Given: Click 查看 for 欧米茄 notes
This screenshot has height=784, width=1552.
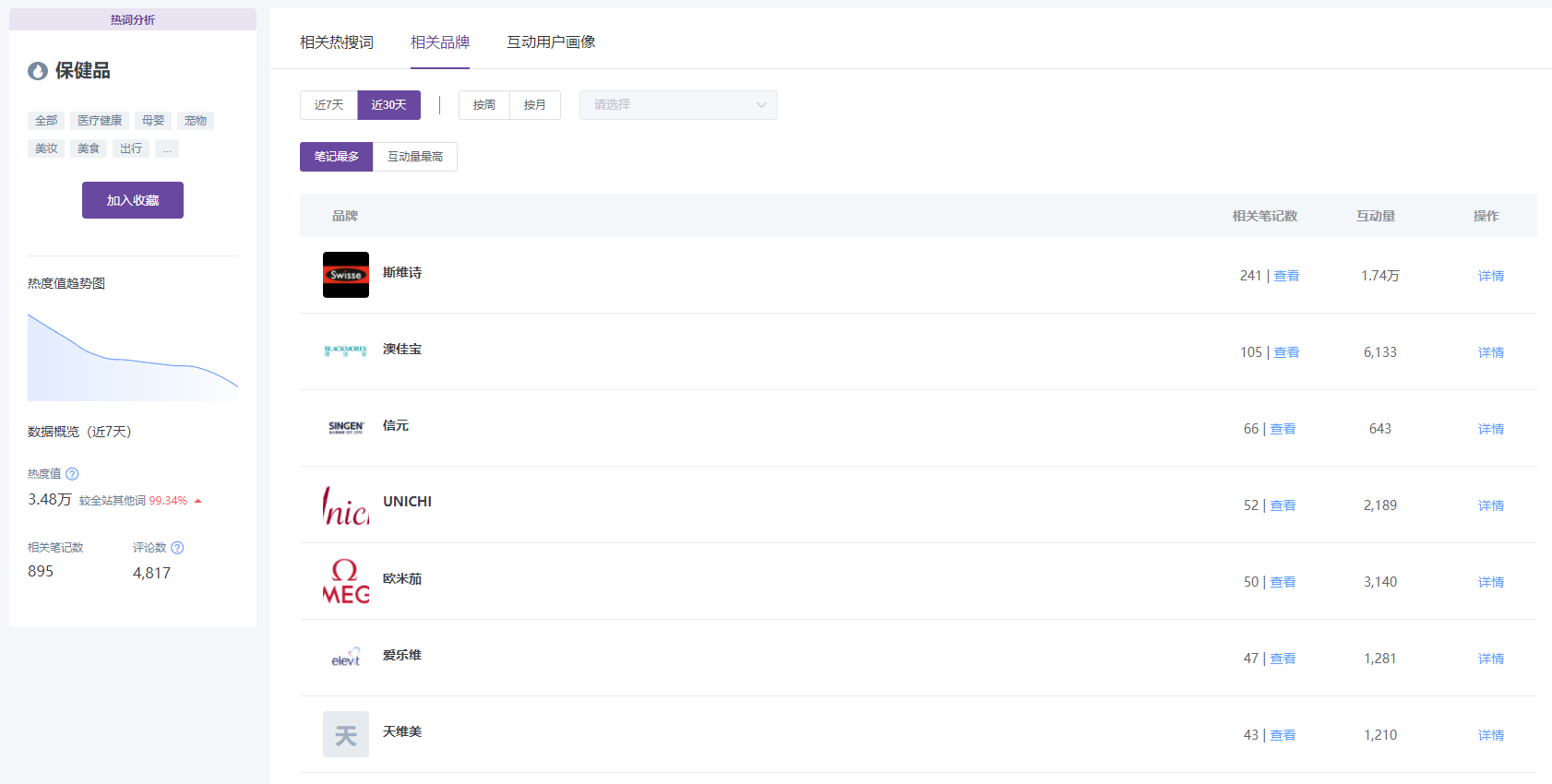Looking at the screenshot, I should point(1283,582).
